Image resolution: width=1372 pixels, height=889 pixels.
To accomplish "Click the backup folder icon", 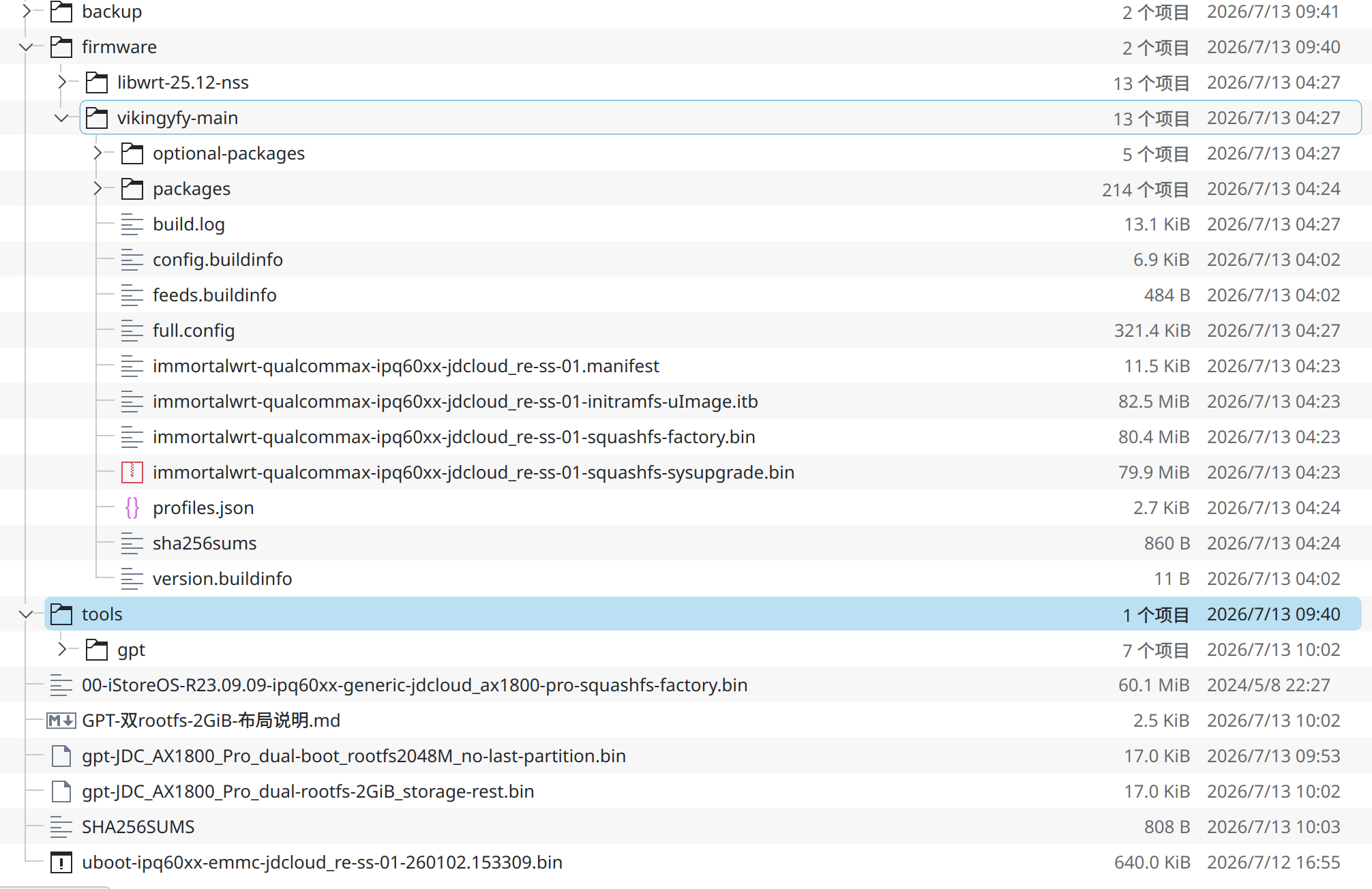I will point(61,12).
